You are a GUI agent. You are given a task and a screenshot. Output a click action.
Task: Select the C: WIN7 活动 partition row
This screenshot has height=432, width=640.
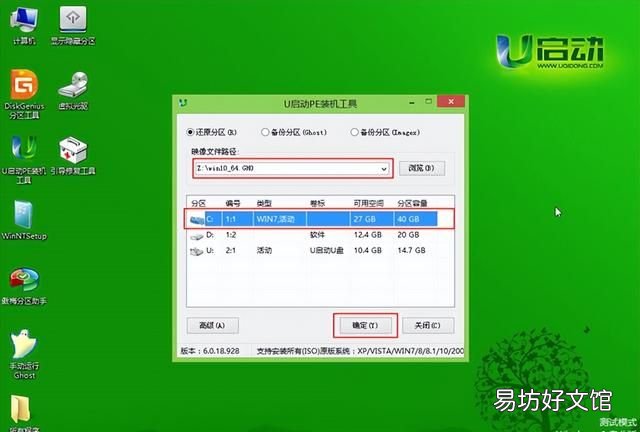pos(313,219)
